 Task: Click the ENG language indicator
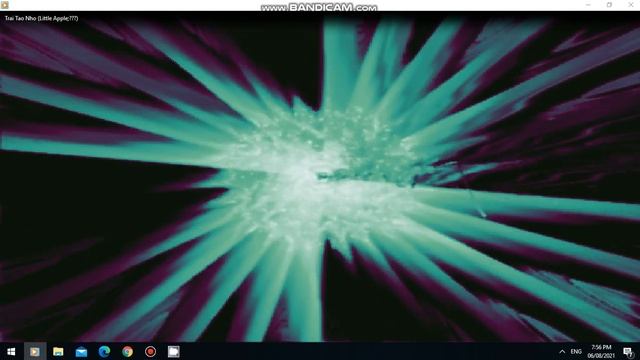[576, 351]
